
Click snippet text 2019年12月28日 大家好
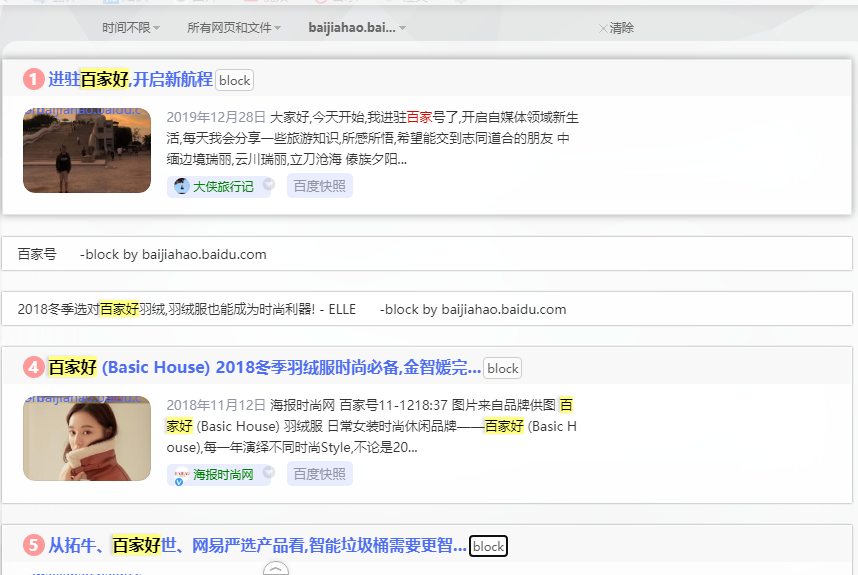(372, 138)
